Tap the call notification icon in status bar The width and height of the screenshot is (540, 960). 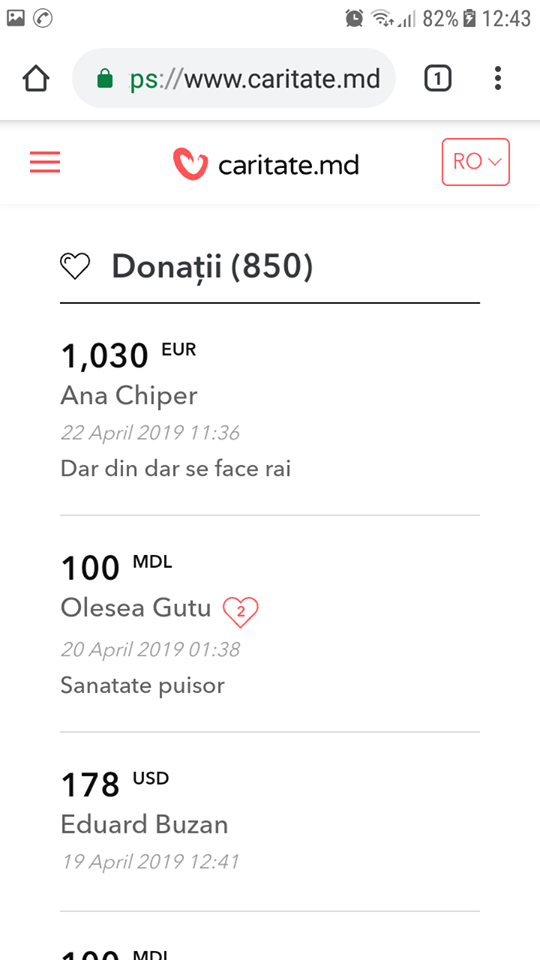click(x=43, y=18)
